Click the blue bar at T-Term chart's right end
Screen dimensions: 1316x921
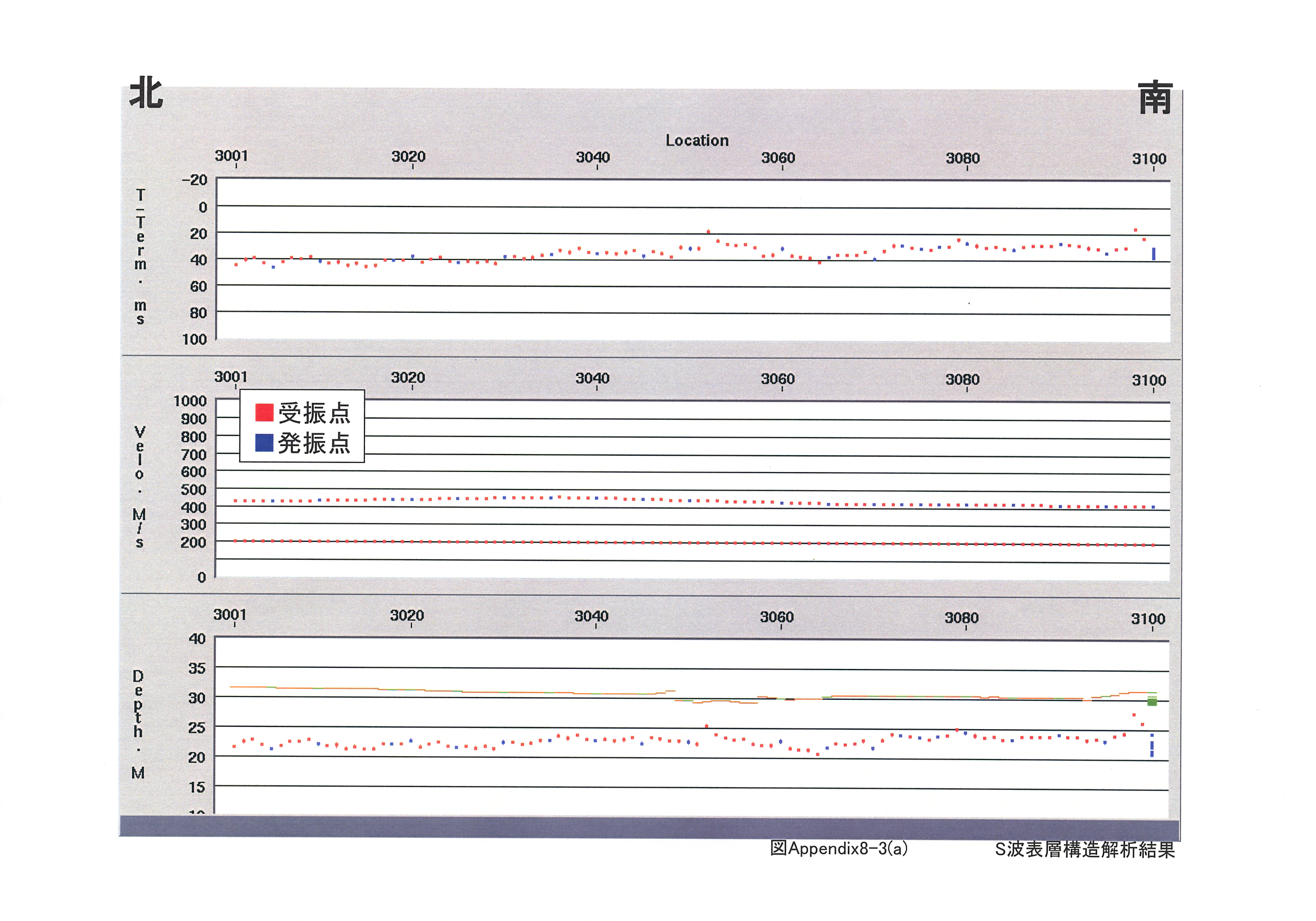[x=1154, y=254]
